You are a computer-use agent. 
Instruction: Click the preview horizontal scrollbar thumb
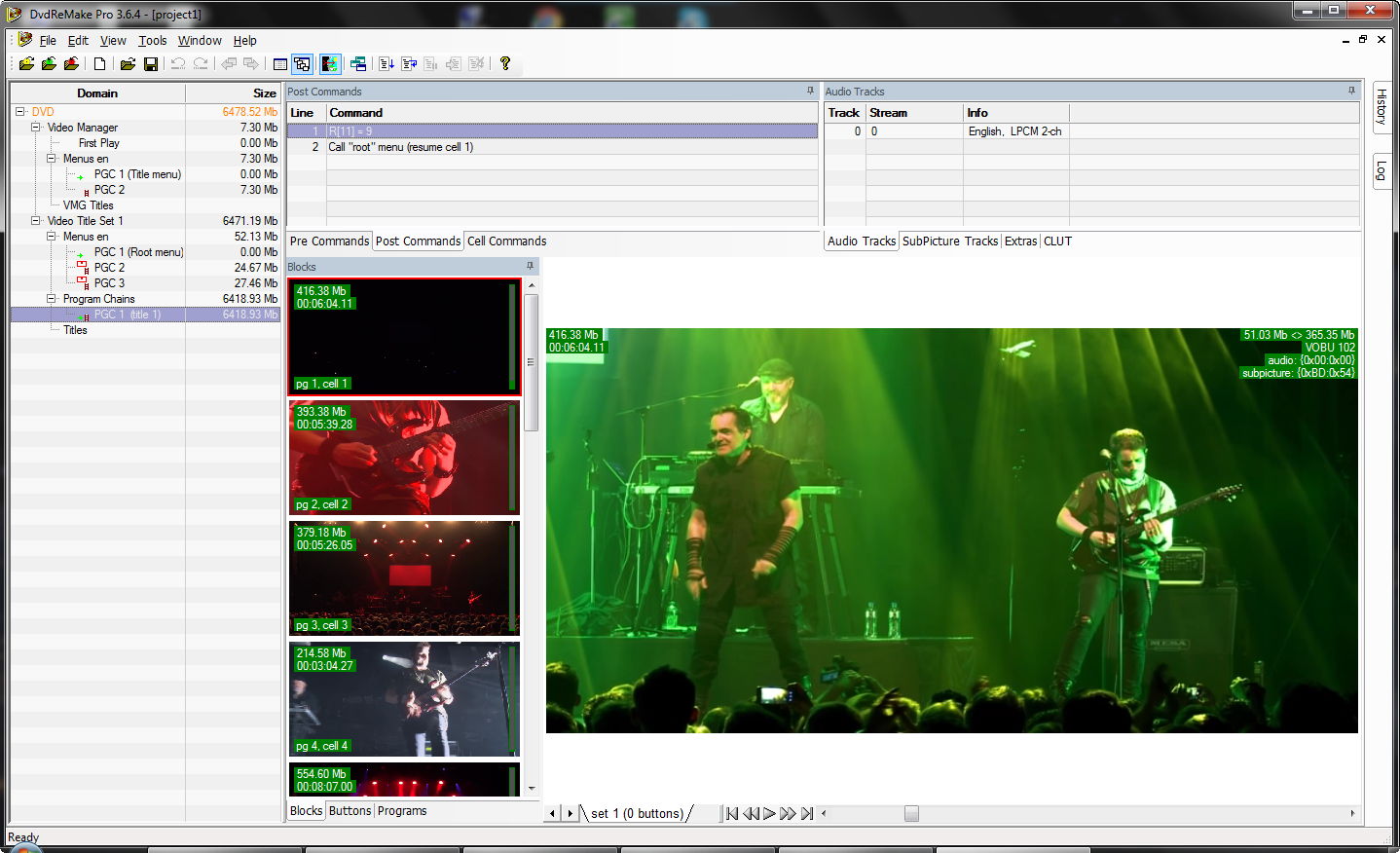pos(911,814)
